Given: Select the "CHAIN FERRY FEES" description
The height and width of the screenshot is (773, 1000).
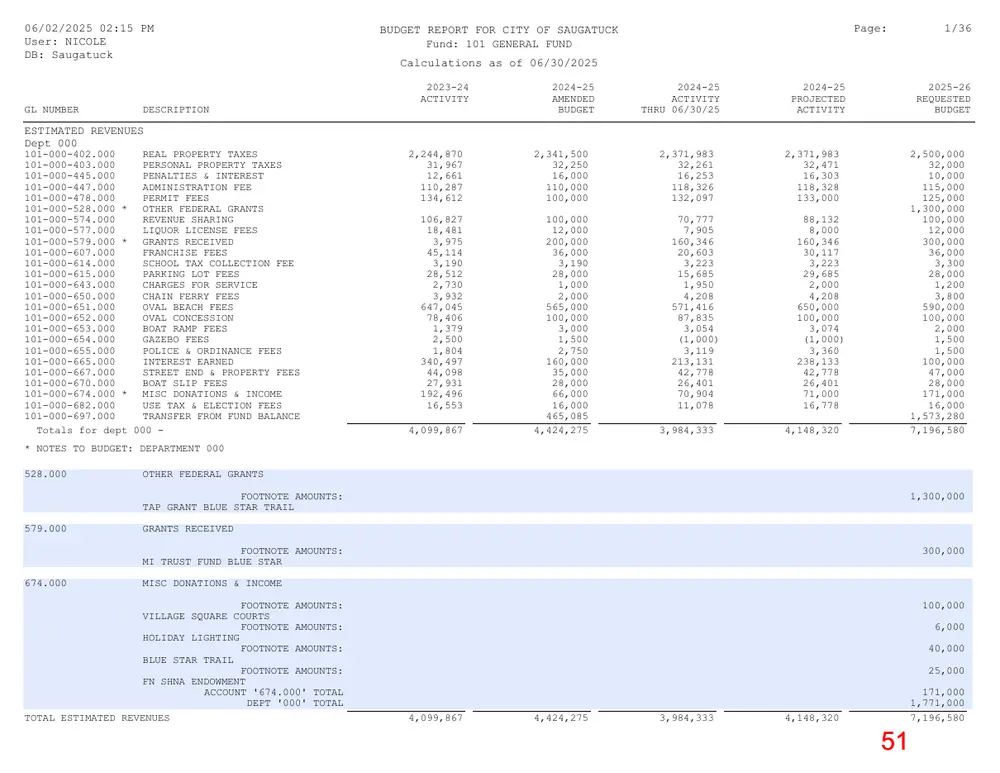Looking at the screenshot, I should pos(191,297).
